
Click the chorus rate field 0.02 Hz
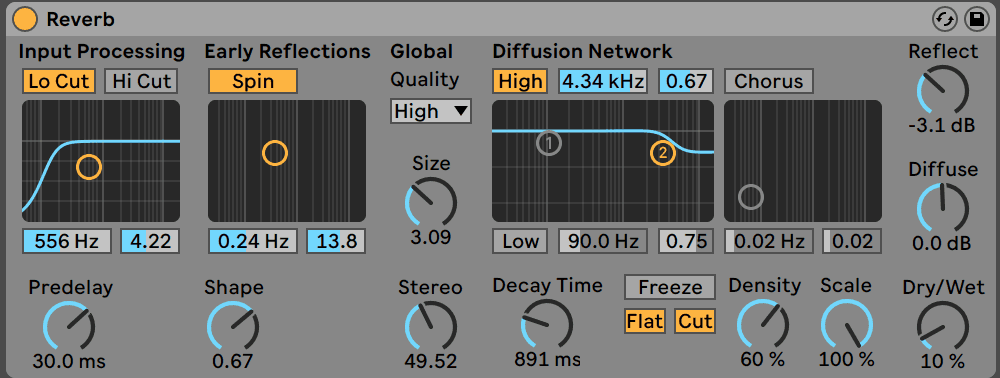coord(768,242)
